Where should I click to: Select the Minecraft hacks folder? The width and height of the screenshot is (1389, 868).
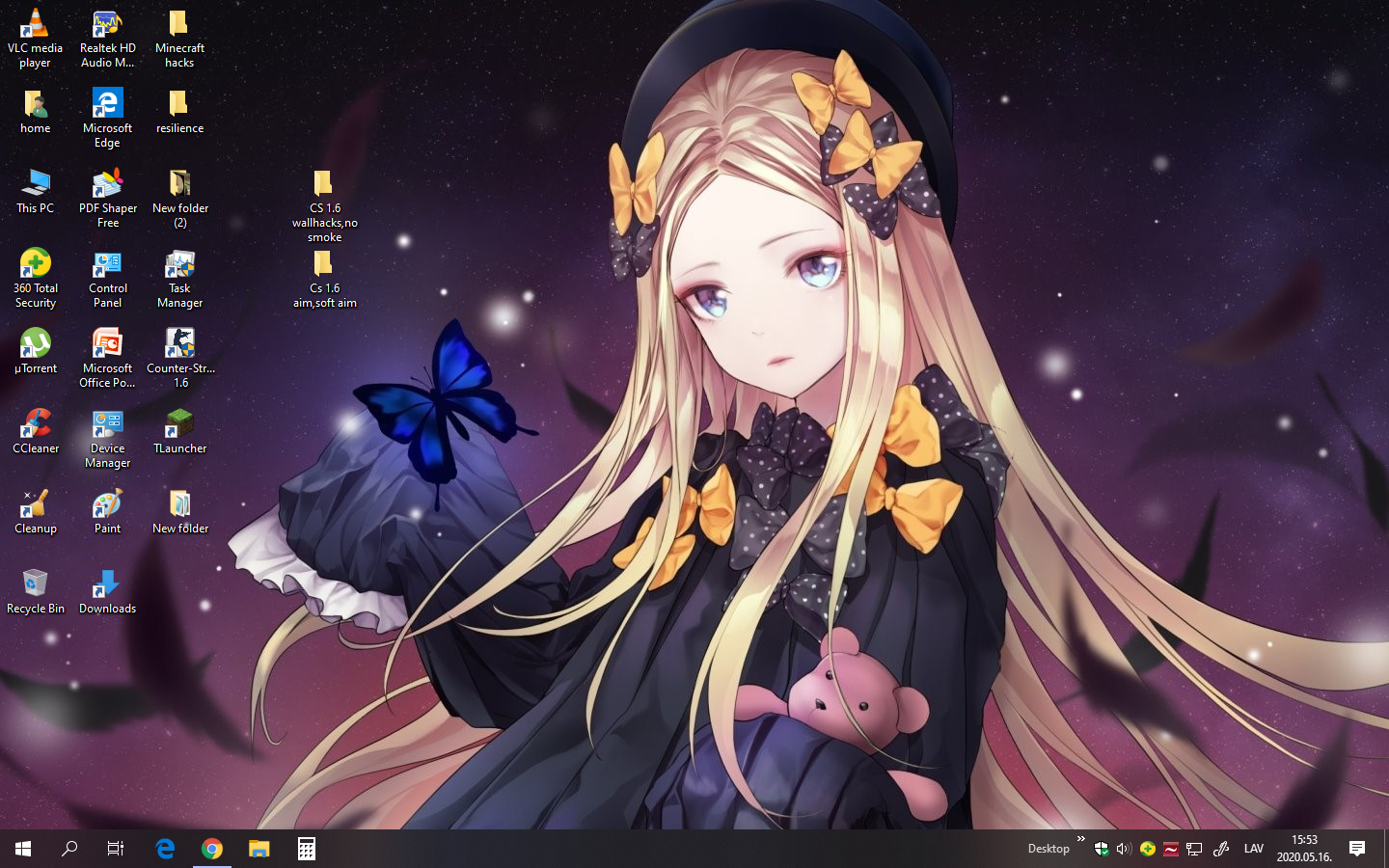(179, 39)
